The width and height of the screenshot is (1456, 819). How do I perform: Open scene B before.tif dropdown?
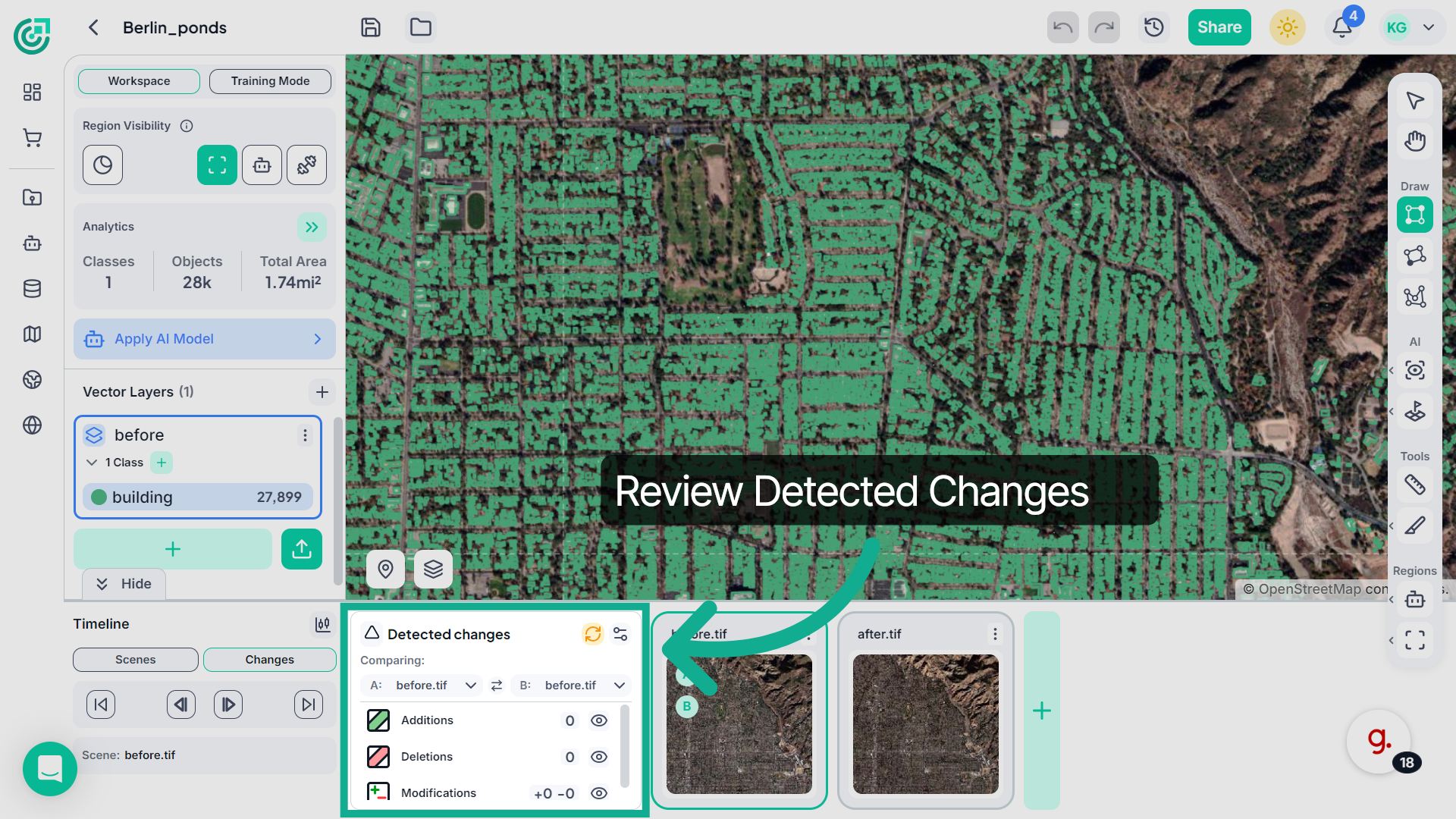click(x=572, y=686)
